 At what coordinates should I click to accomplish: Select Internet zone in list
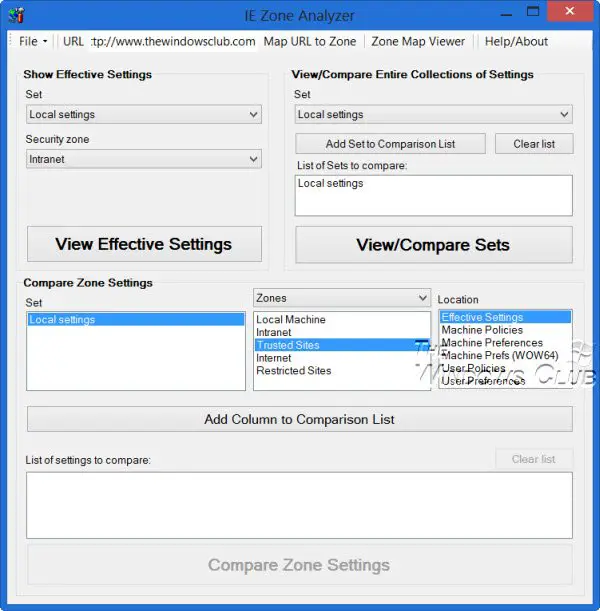tap(342, 358)
